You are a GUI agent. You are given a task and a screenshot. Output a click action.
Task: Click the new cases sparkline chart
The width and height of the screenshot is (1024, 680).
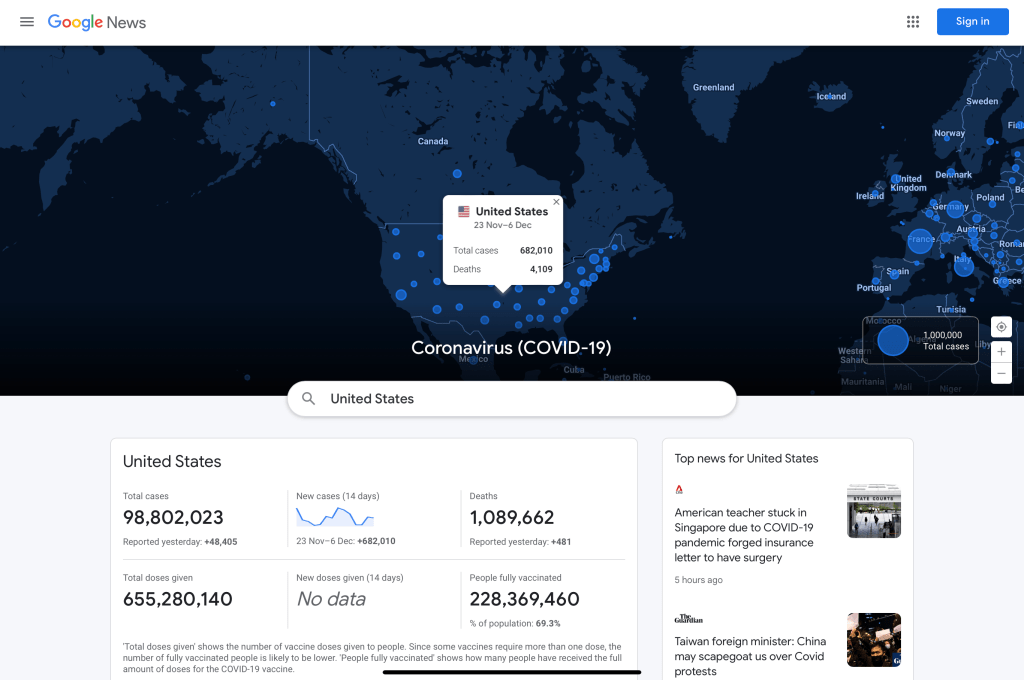tap(334, 517)
